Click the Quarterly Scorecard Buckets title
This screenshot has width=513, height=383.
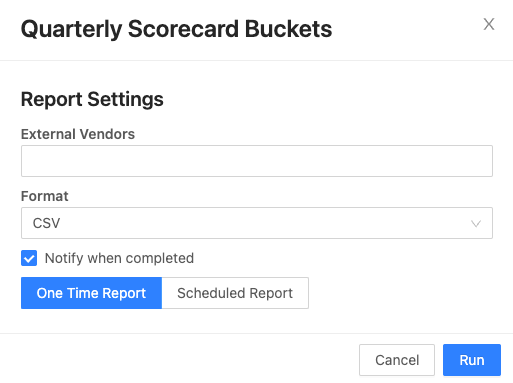[176, 29]
